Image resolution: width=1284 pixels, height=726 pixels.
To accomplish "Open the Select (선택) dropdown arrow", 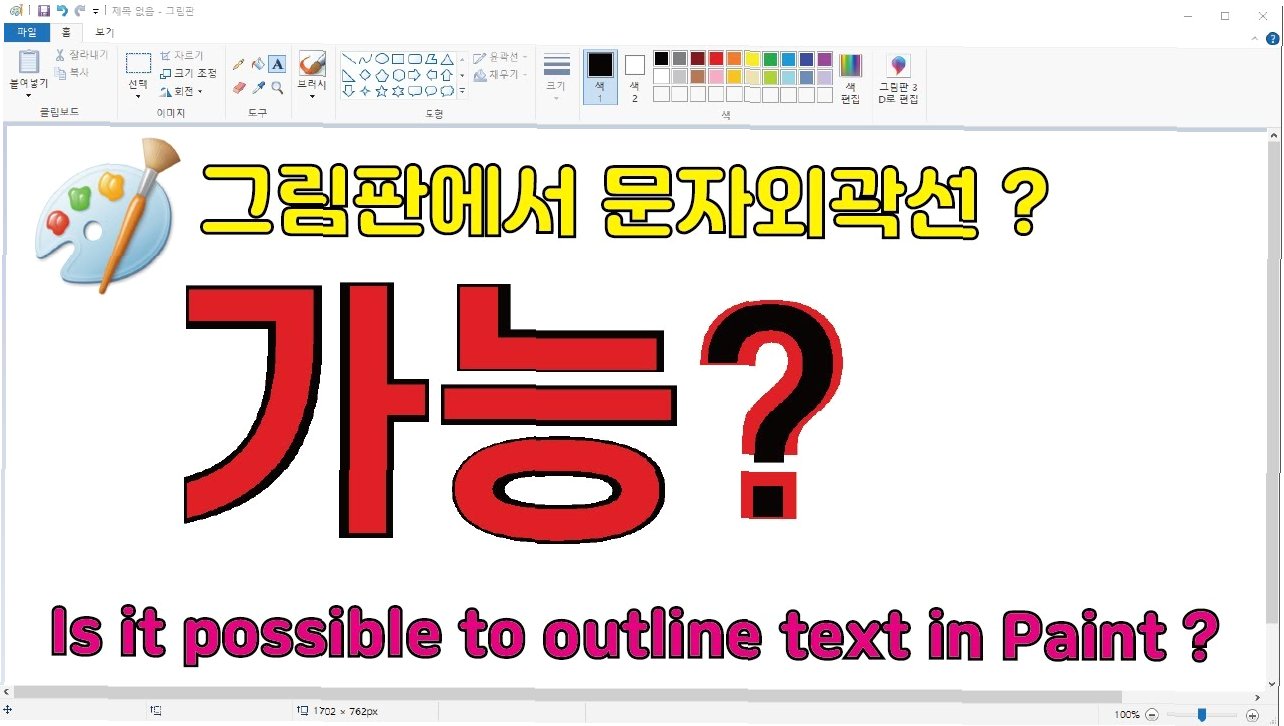I will [x=139, y=96].
